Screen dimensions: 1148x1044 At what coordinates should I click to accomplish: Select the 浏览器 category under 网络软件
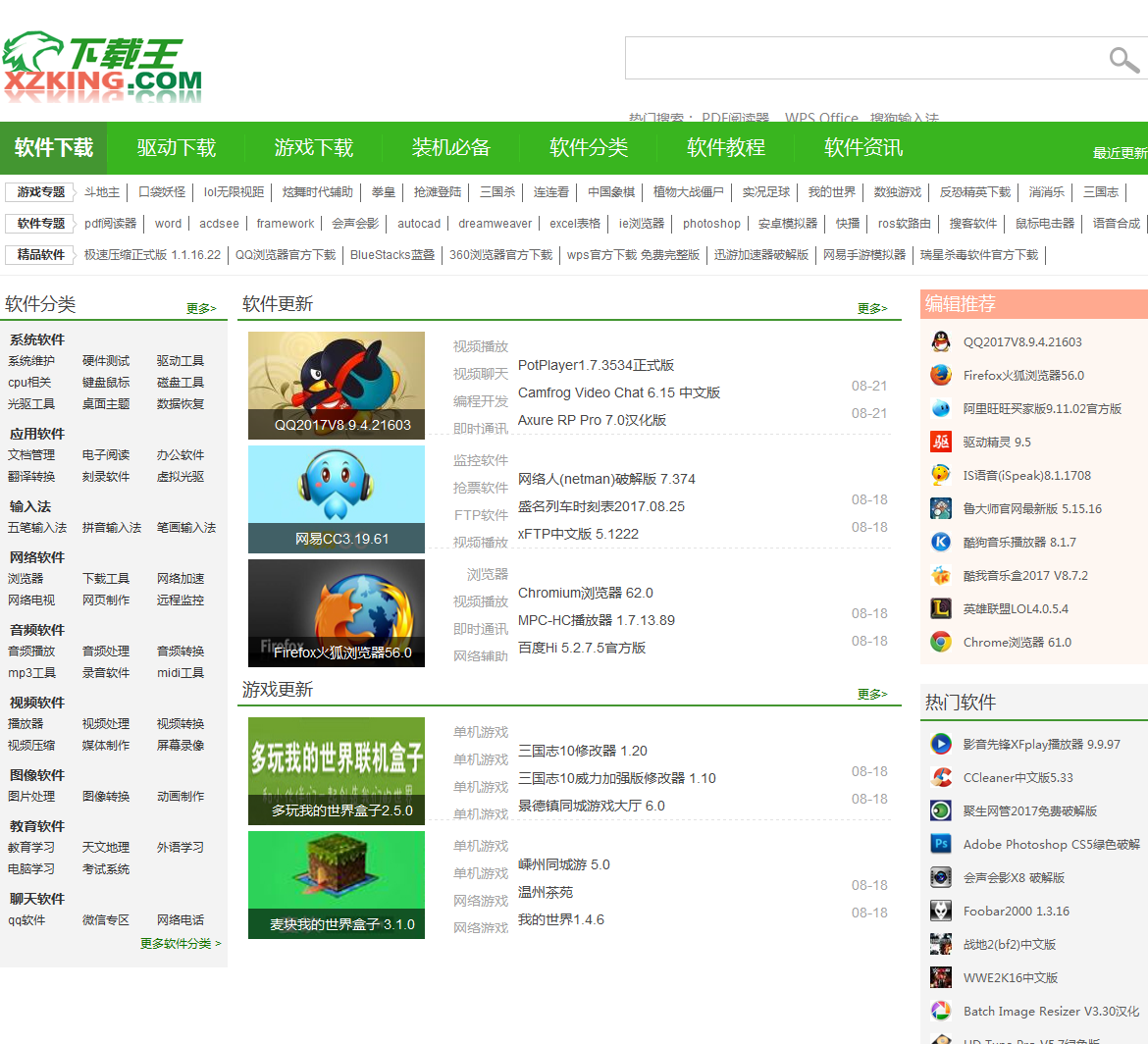pyautogui.click(x=26, y=578)
